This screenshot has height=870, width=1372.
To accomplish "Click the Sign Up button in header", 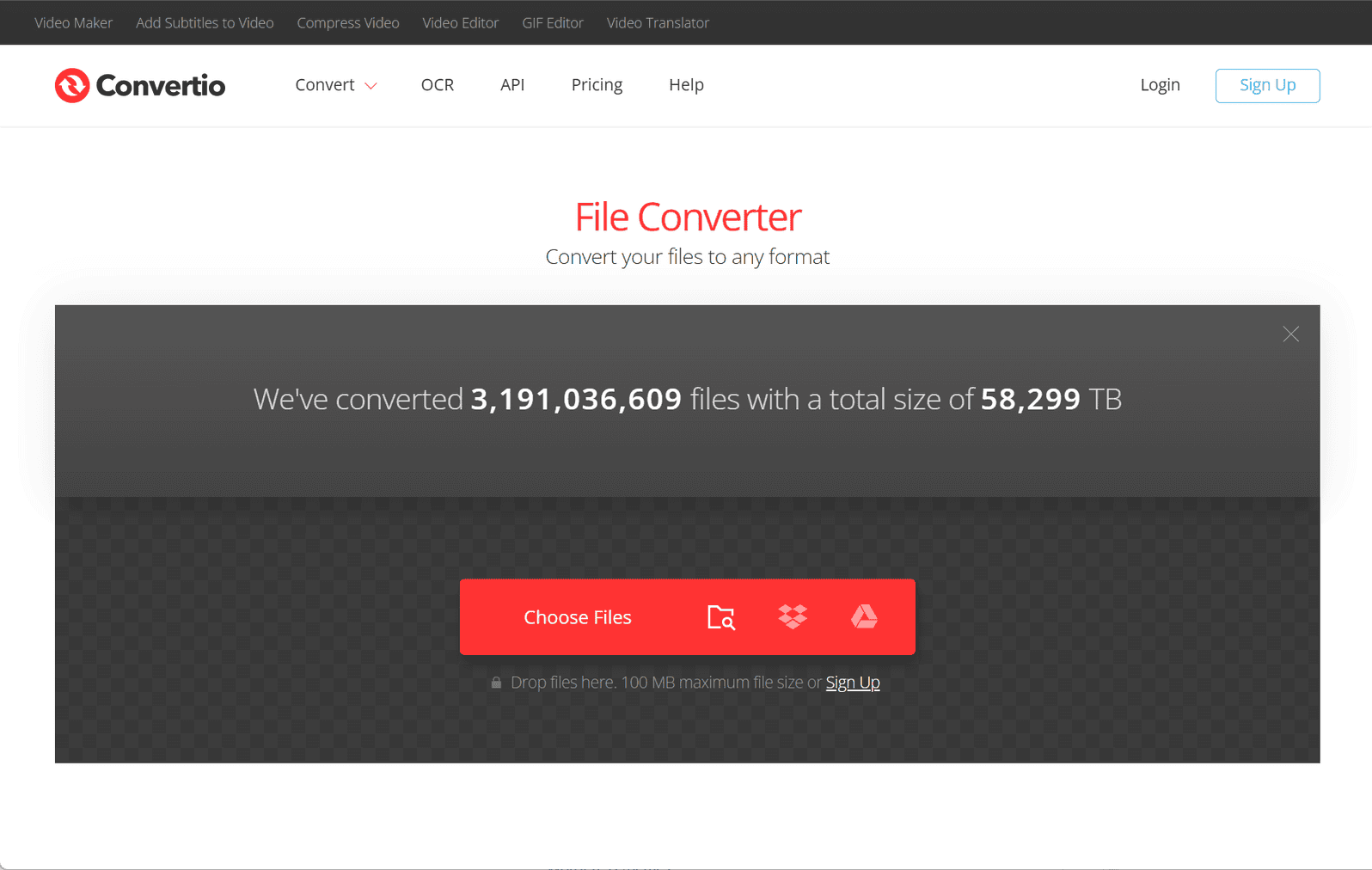I will (1267, 85).
